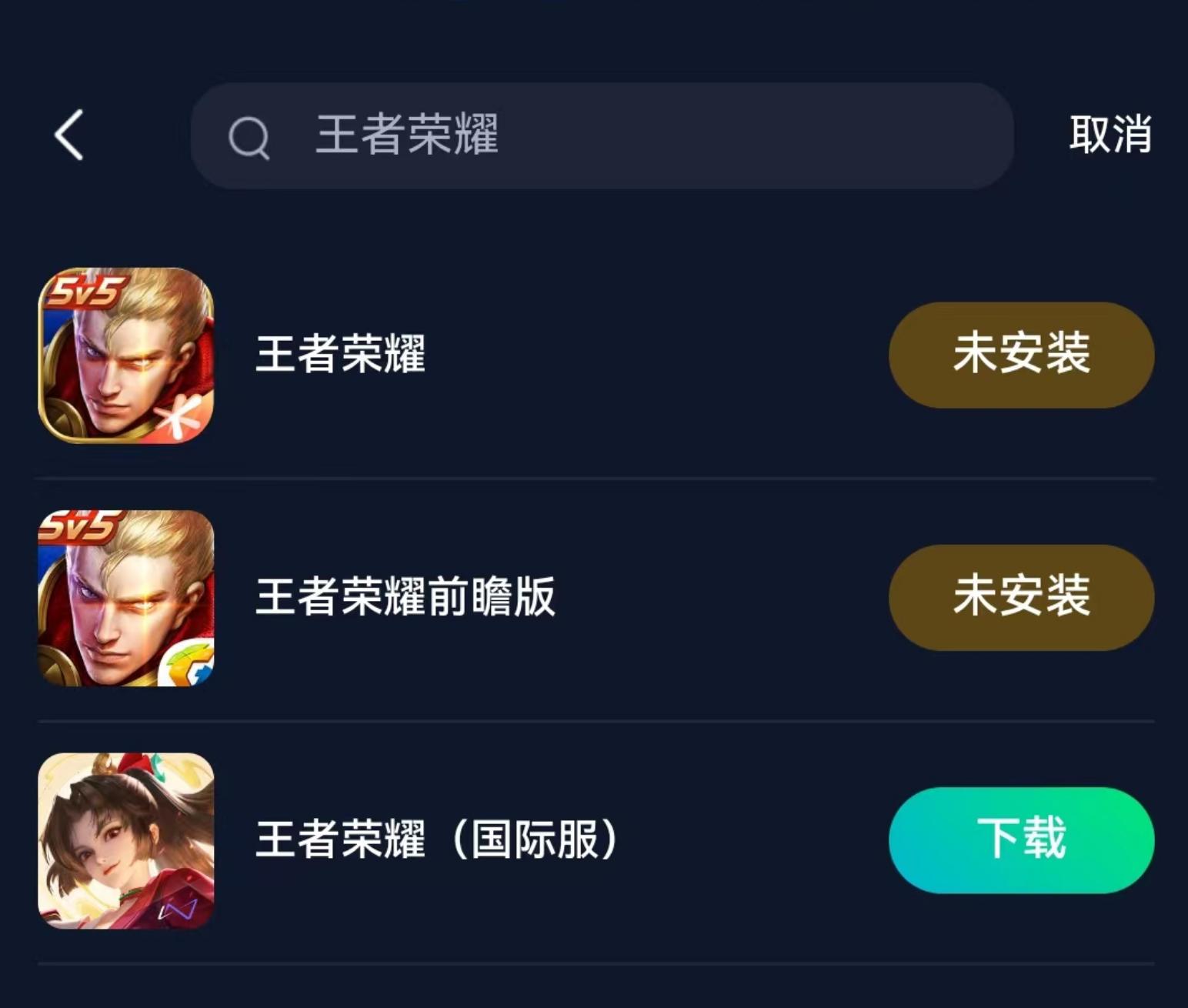
Task: Cancel the search with 取消
Action: click(1110, 135)
